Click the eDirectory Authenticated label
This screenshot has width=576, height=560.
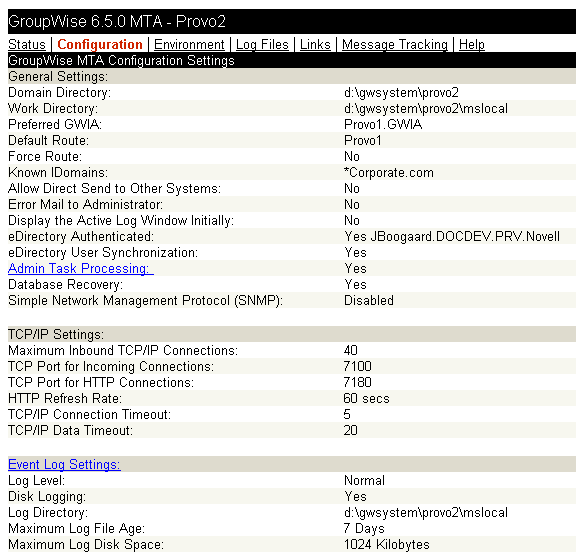[x=81, y=237]
